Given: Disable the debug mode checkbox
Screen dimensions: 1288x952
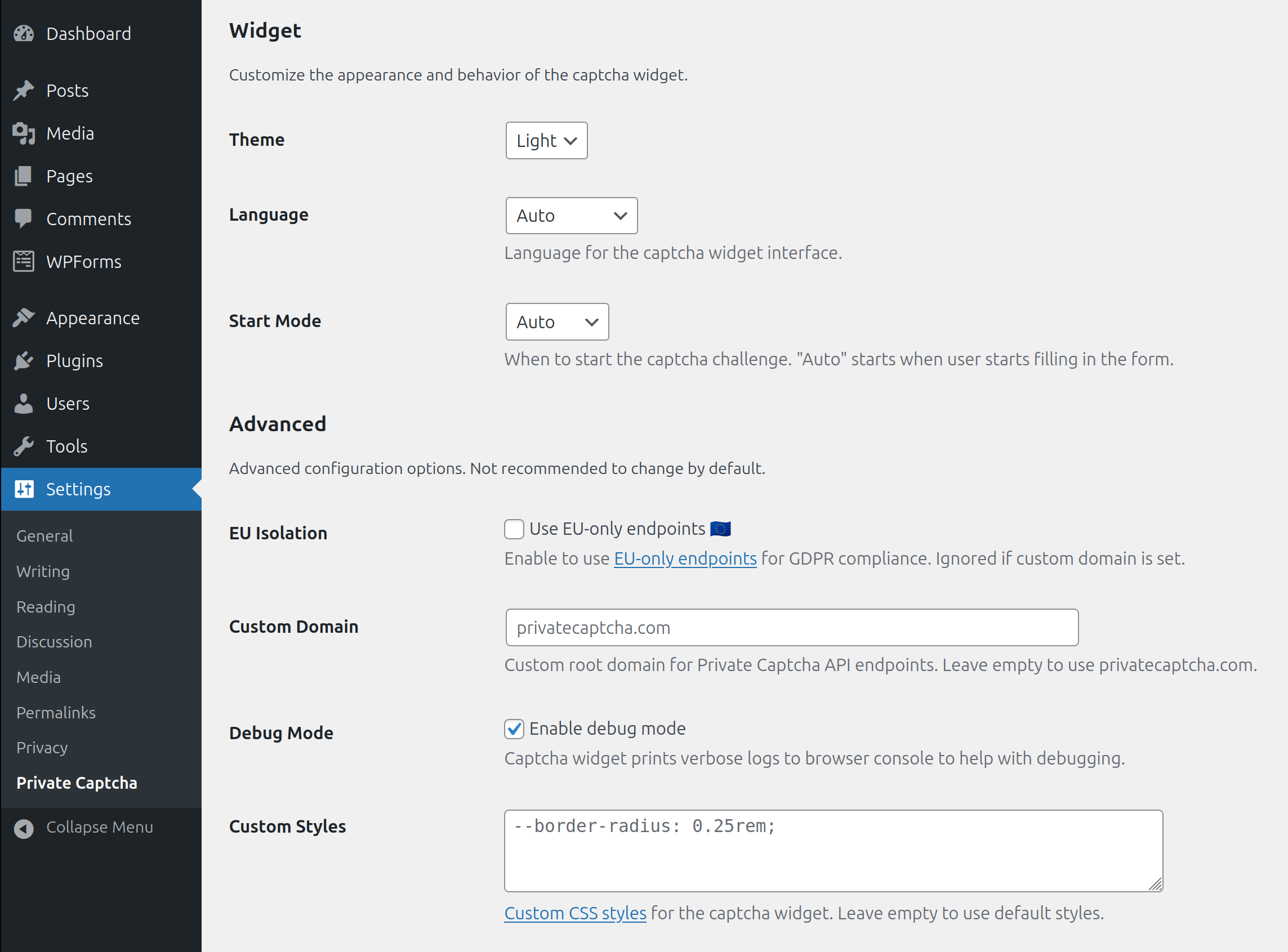Looking at the screenshot, I should tap(513, 728).
